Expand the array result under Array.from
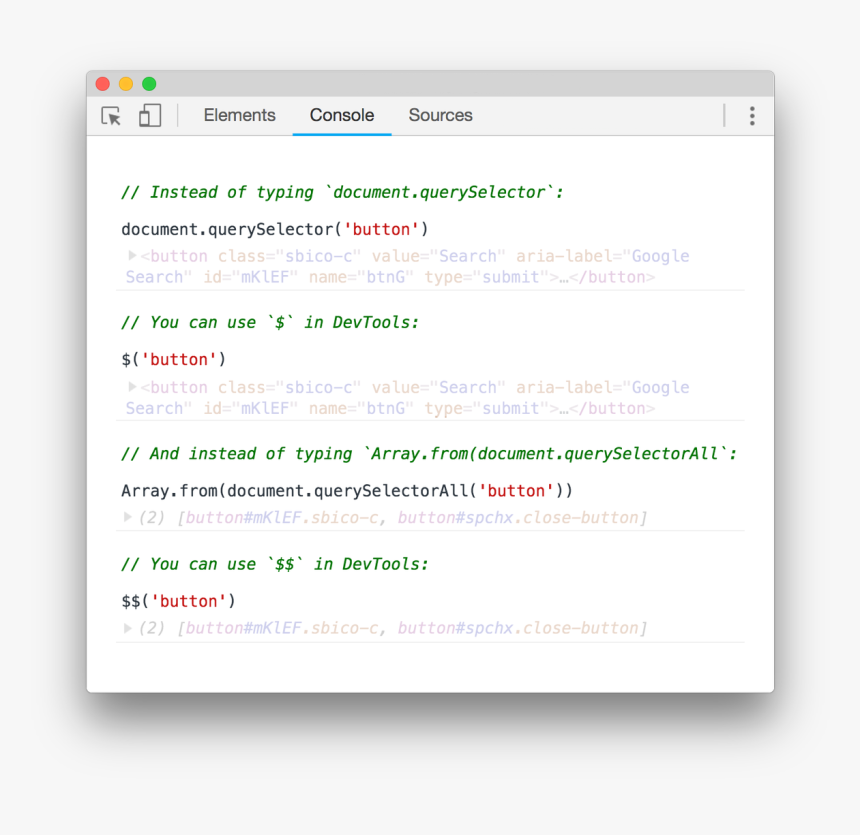The image size is (860, 835). pyautogui.click(x=127, y=517)
